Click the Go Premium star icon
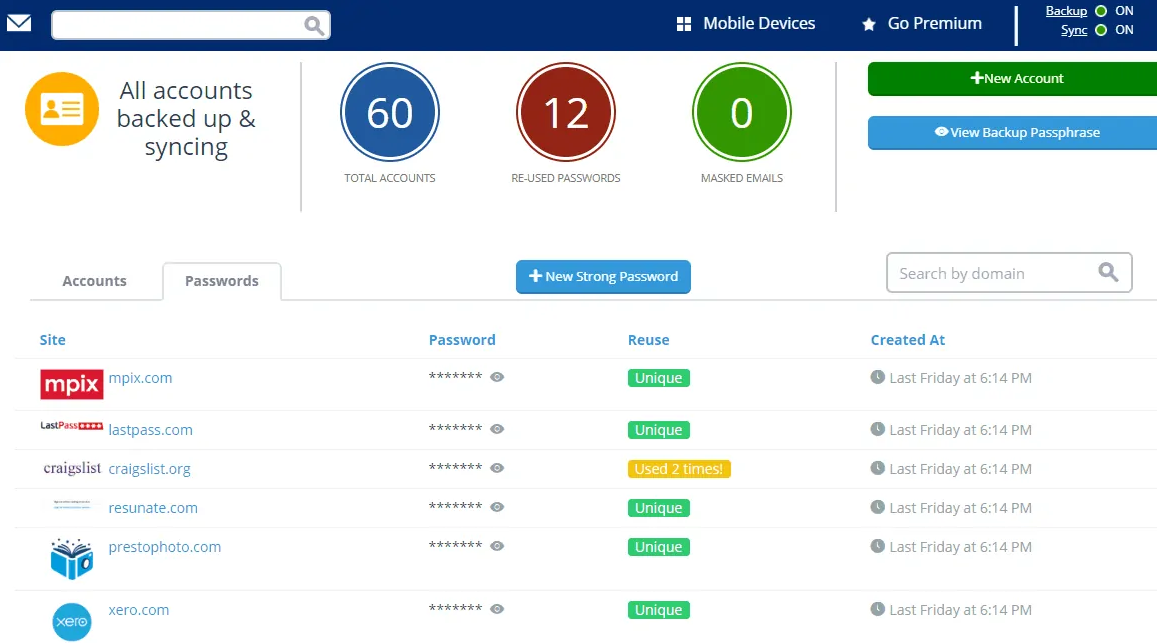 [869, 24]
